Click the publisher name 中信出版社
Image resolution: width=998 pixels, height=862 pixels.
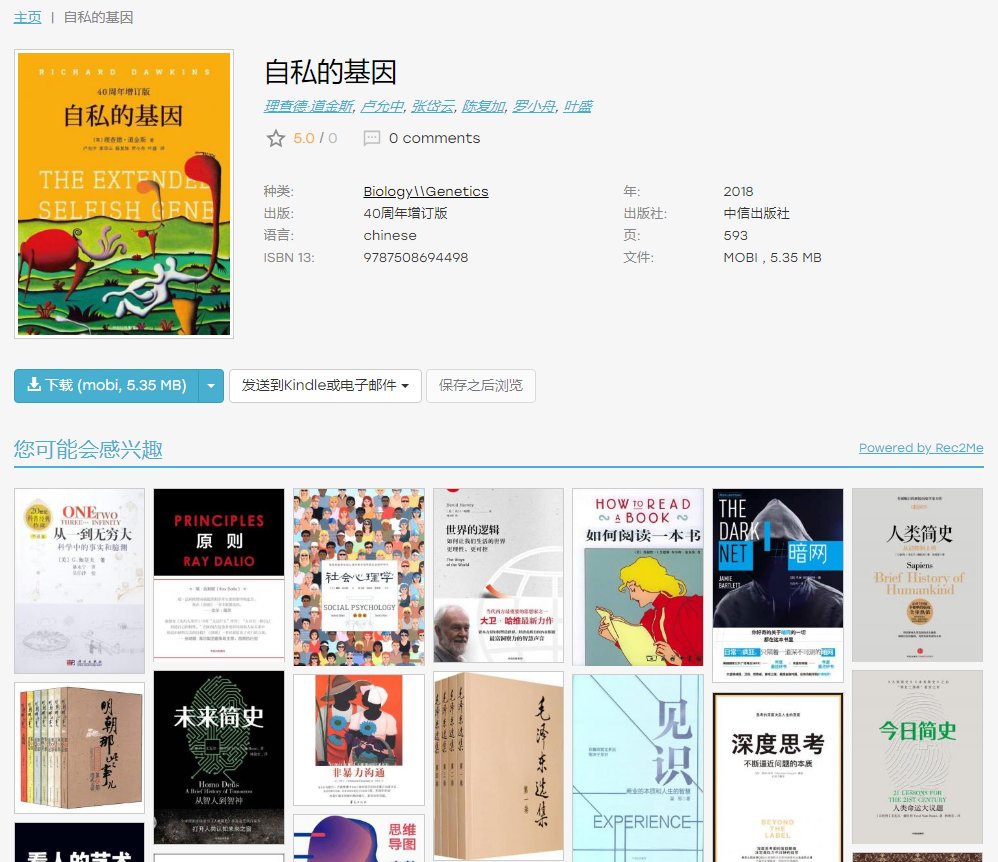(x=756, y=213)
